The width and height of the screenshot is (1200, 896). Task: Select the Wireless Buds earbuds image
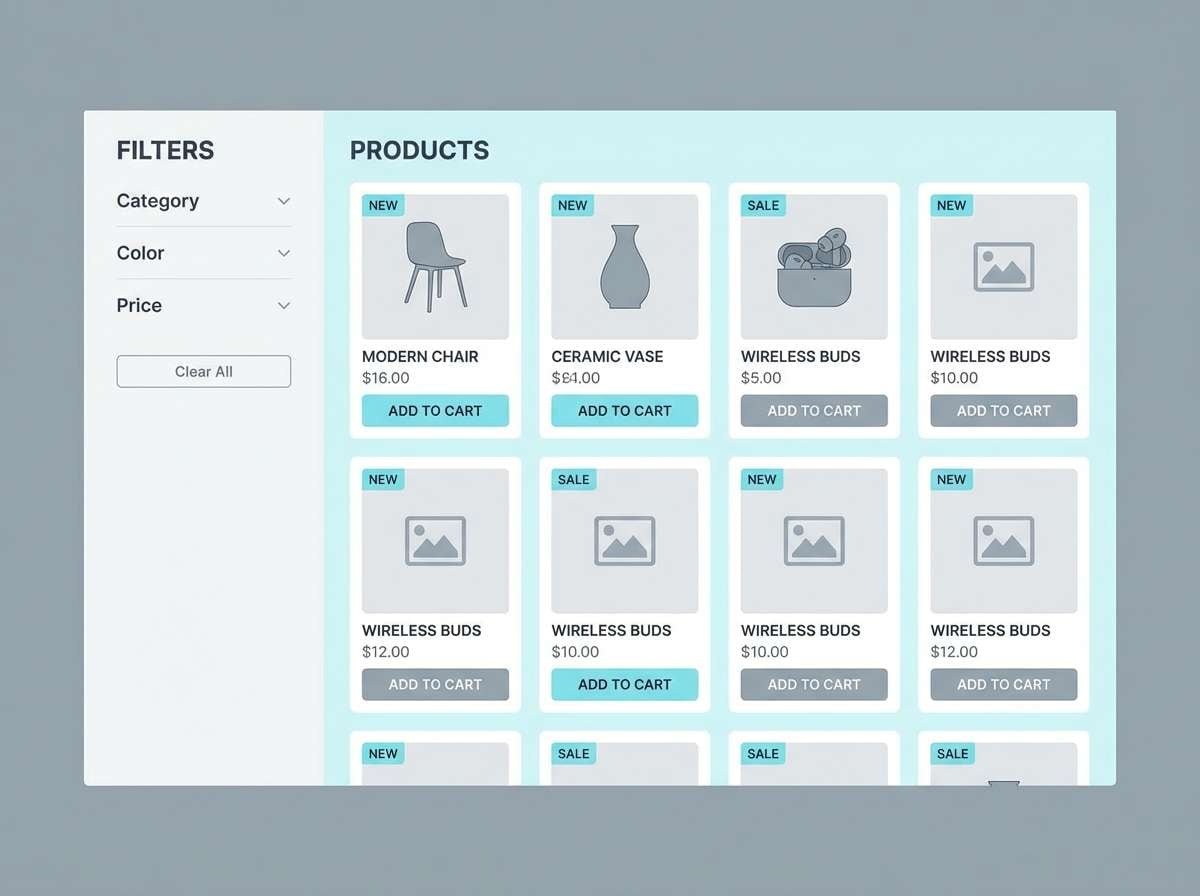813,265
